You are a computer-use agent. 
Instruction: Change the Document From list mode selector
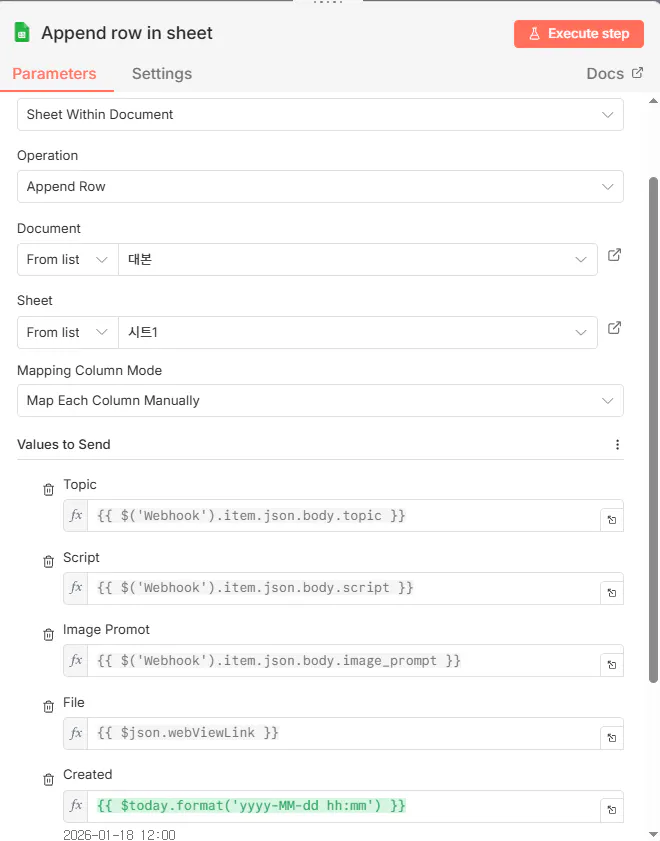67,260
